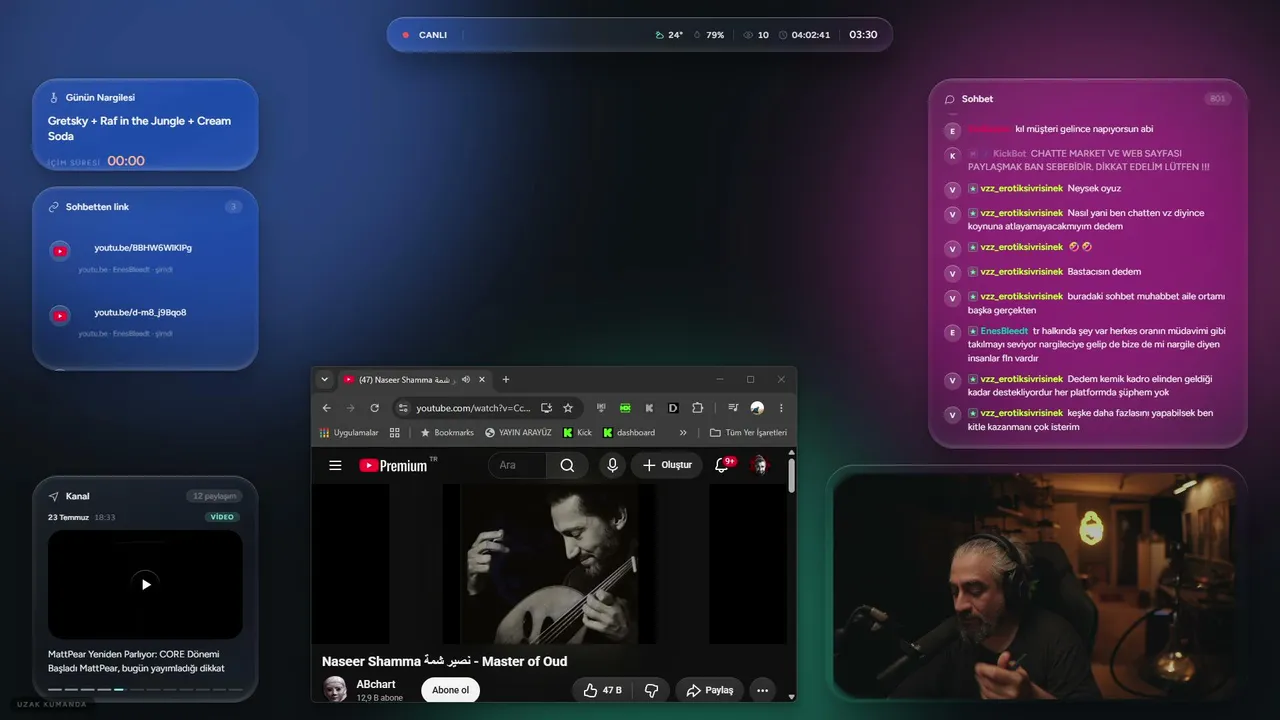Mute the tab via speaker icon
Image resolution: width=1280 pixels, height=720 pixels.
[x=466, y=380]
